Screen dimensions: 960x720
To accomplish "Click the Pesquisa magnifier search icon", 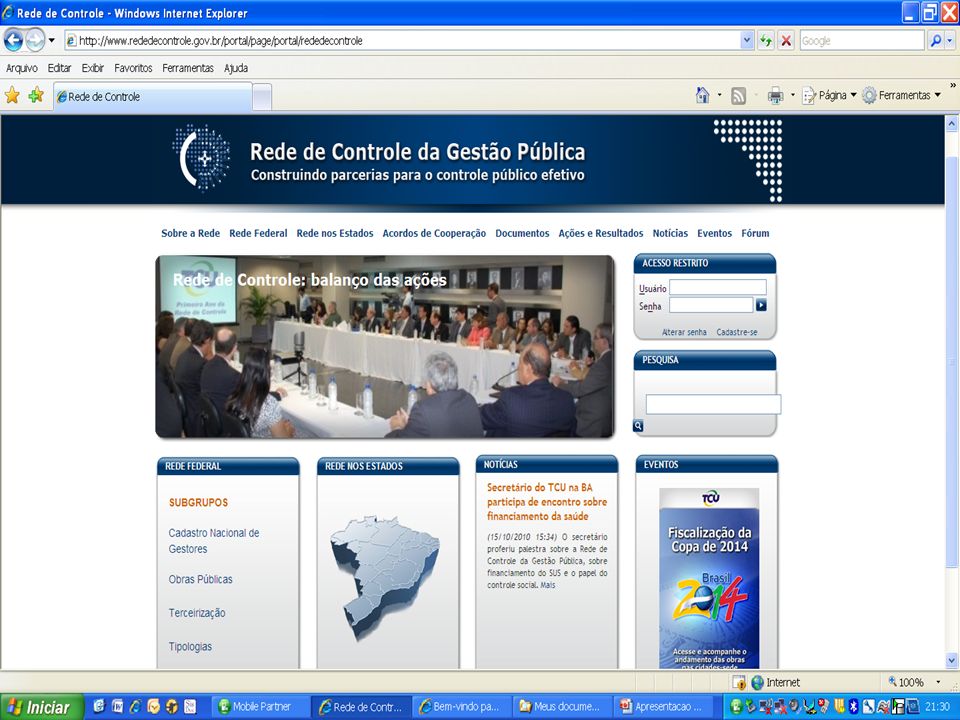I will pos(638,426).
